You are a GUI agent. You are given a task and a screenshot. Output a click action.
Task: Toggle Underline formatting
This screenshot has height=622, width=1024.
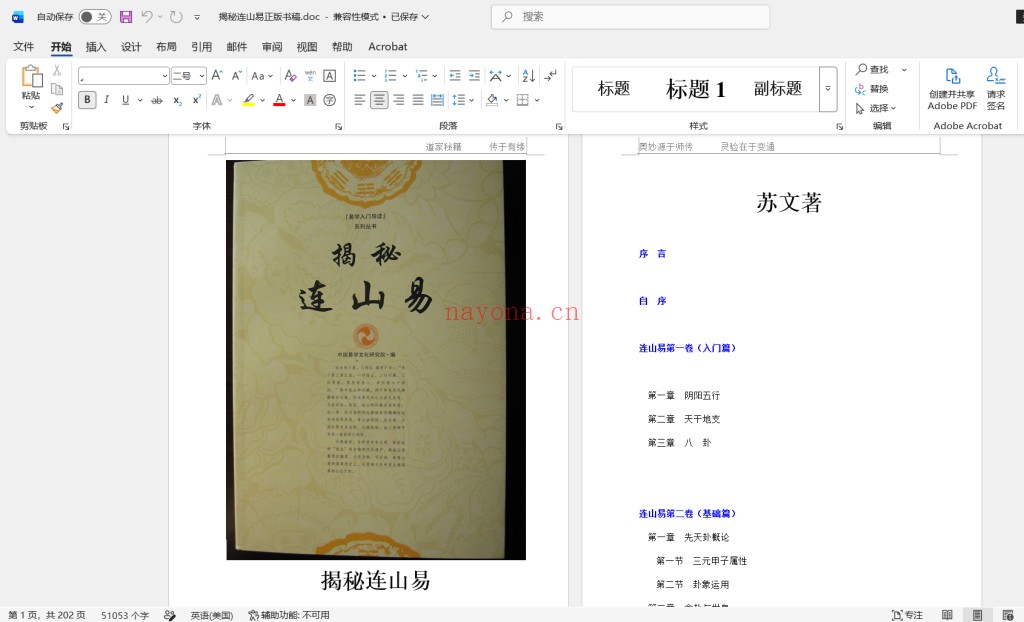(125, 100)
